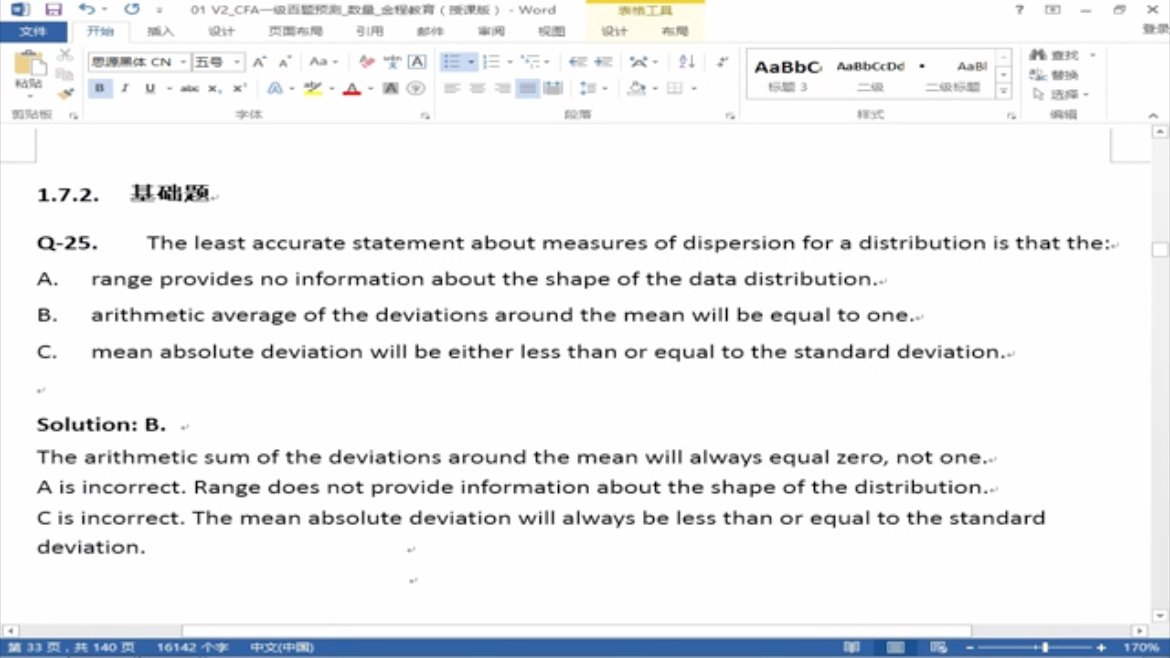Click the Cut scissors icon
The width and height of the screenshot is (1170, 658).
(x=65, y=55)
